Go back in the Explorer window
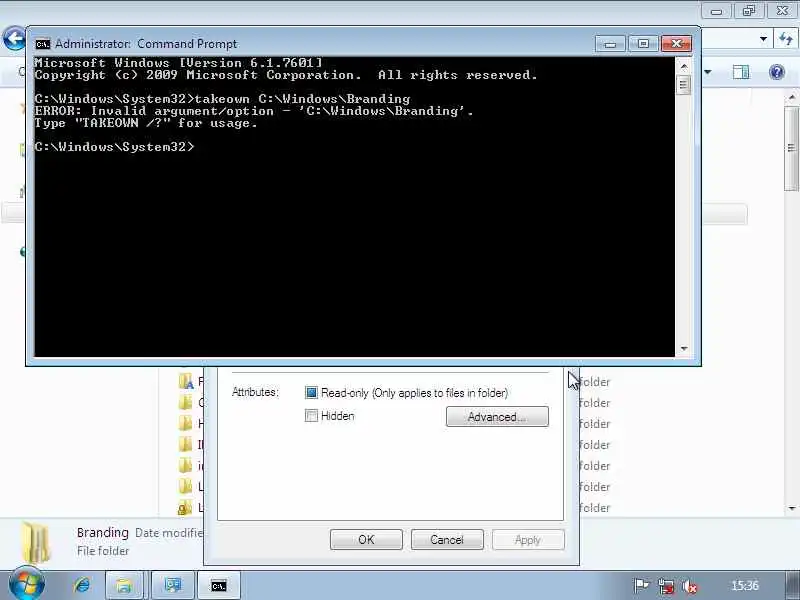The image size is (800, 600). pyautogui.click(x=14, y=38)
